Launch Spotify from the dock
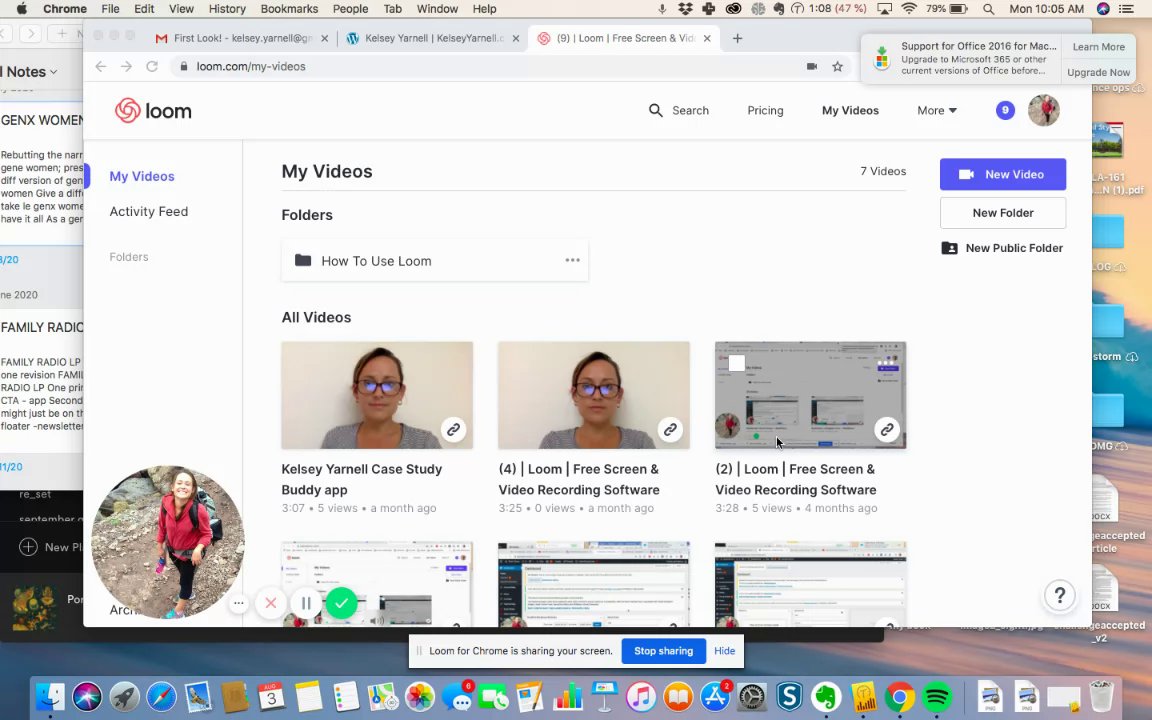 (937, 696)
